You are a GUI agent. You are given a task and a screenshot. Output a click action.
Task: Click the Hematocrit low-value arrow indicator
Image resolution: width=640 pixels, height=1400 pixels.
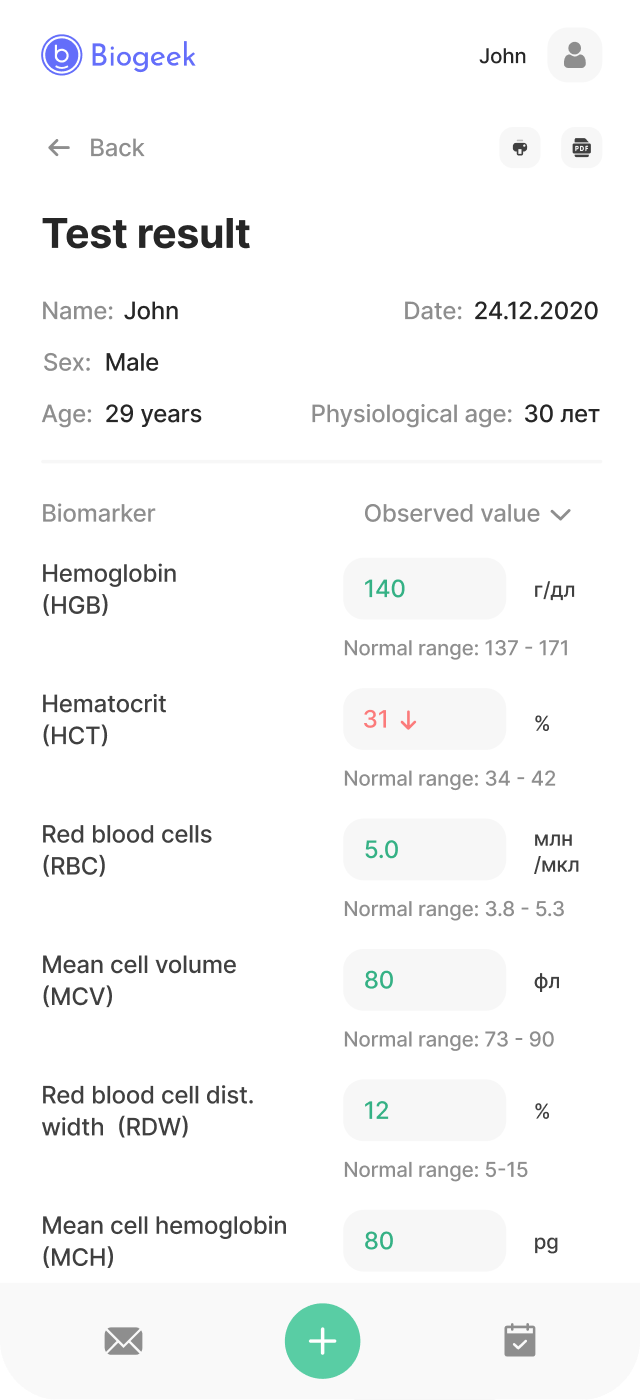tap(409, 719)
